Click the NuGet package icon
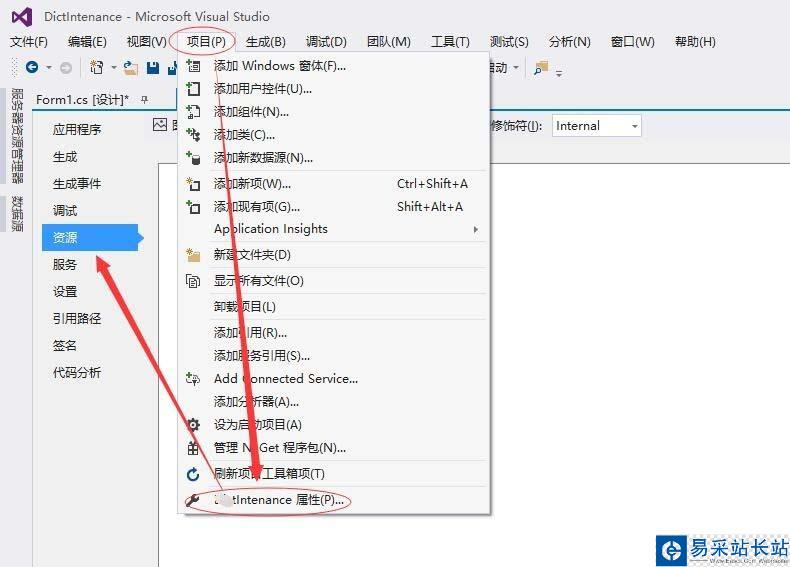 193,448
